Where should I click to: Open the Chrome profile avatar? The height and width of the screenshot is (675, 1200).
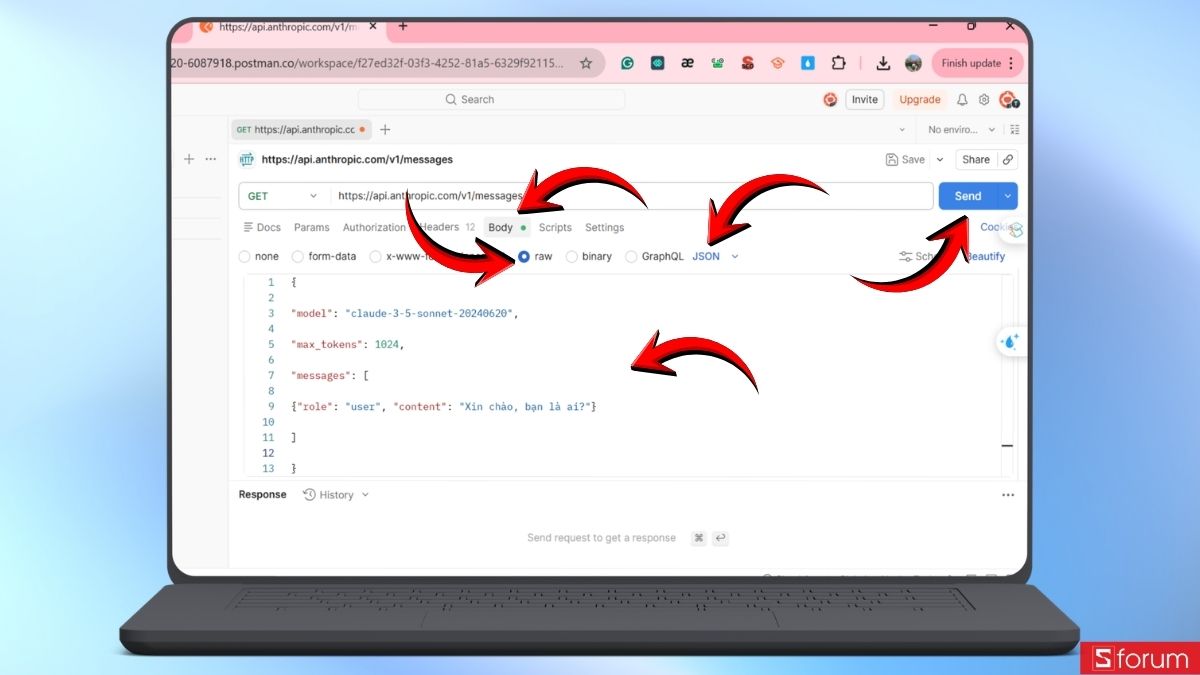[x=913, y=63]
